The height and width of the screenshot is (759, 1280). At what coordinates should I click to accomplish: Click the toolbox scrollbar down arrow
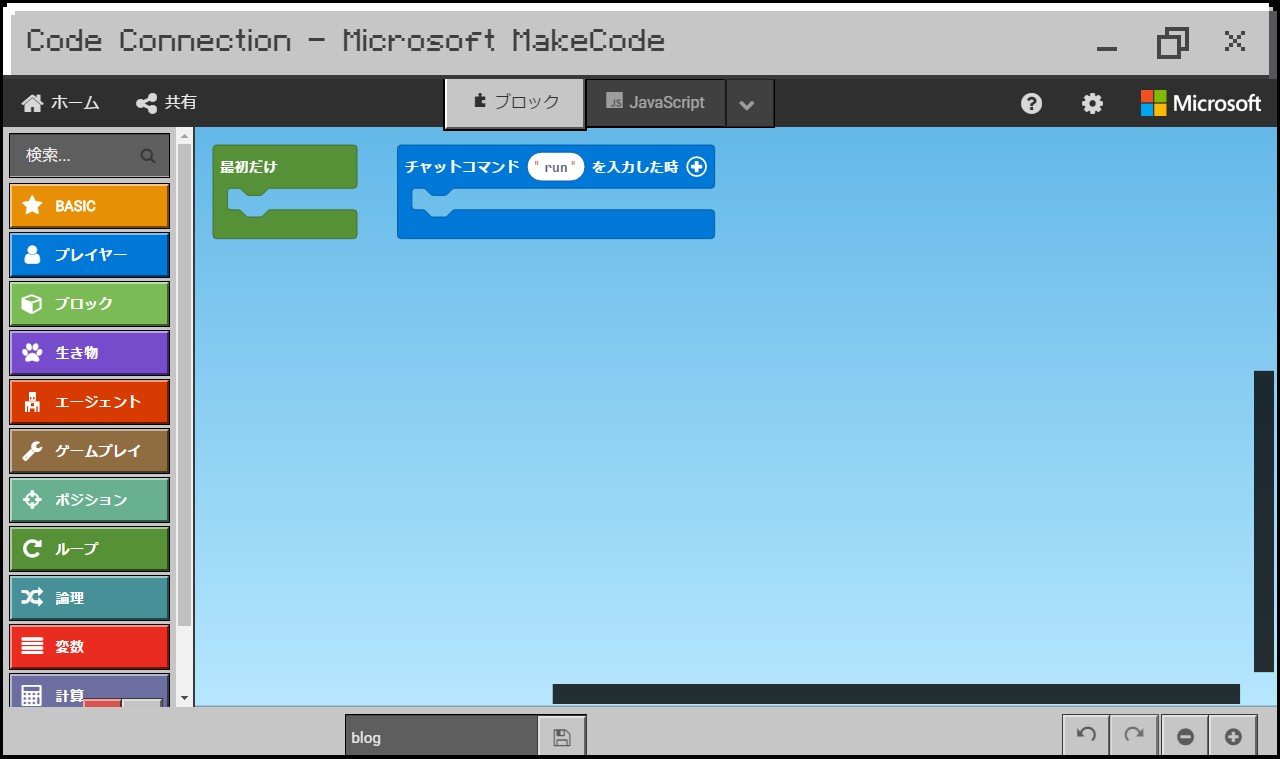[x=184, y=697]
